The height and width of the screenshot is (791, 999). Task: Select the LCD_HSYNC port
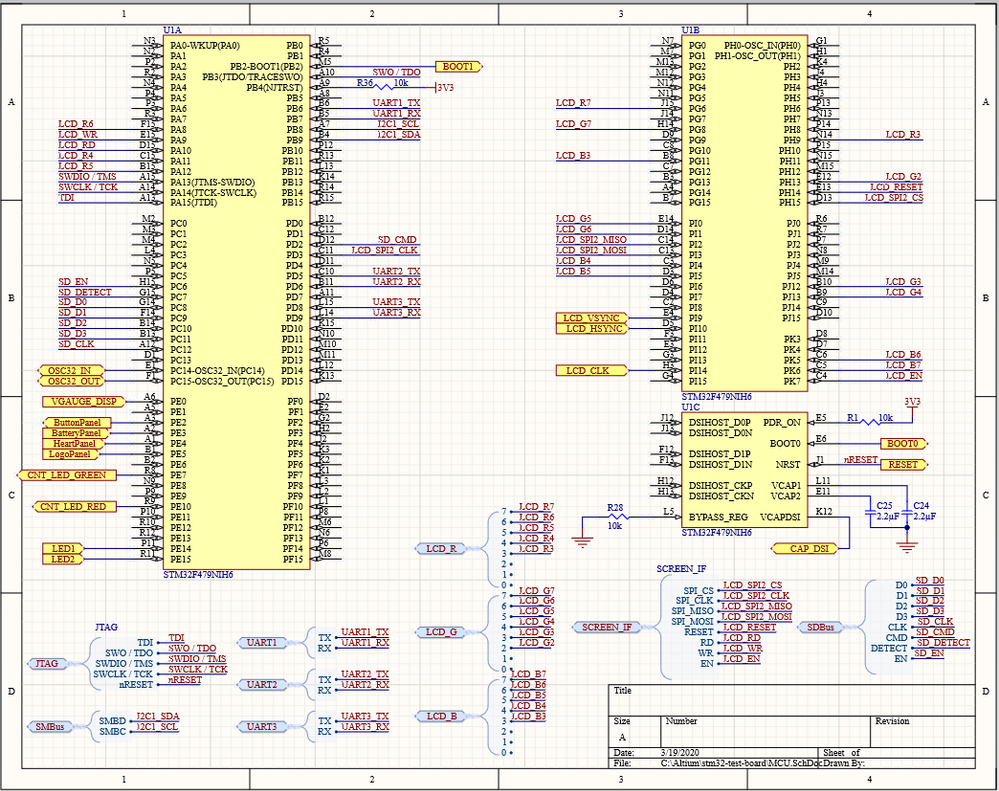pos(591,329)
